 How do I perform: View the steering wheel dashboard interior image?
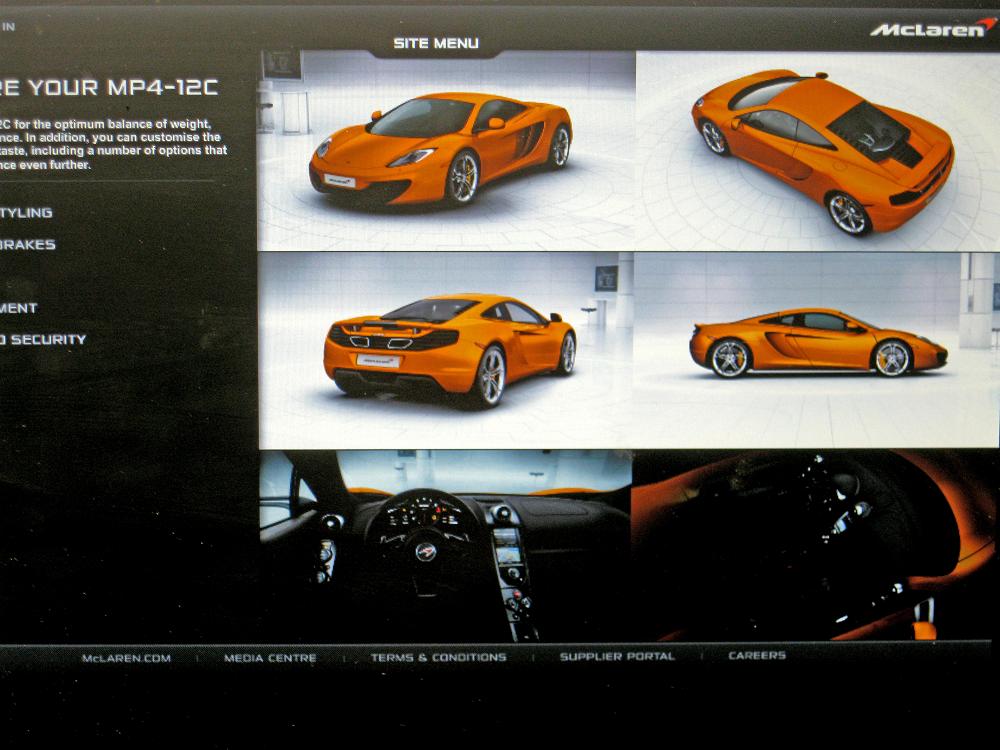(x=446, y=546)
